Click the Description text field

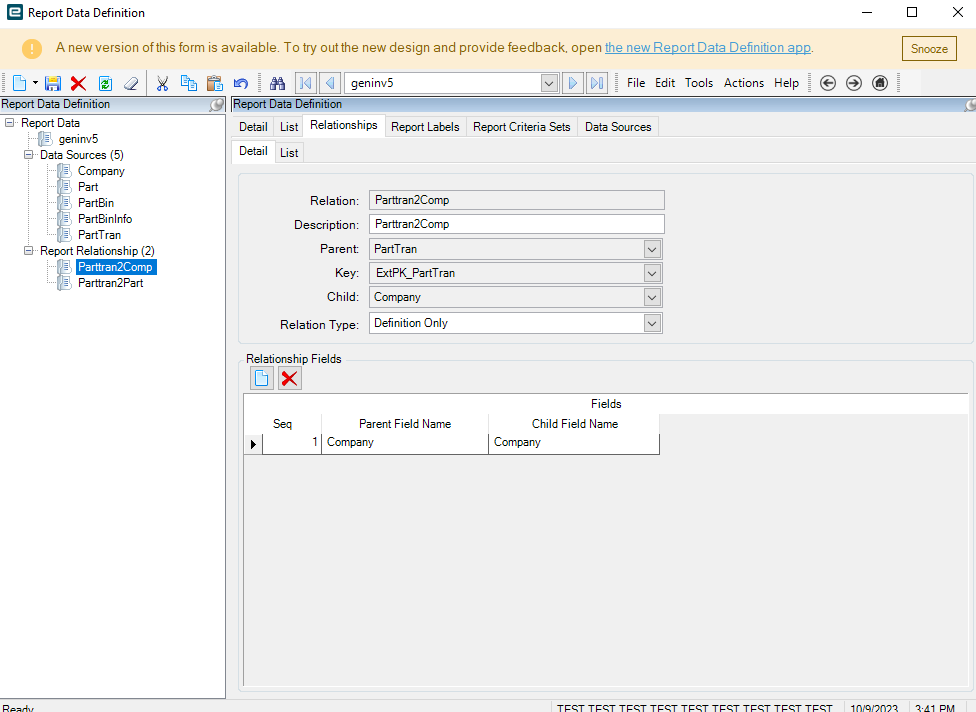click(x=516, y=224)
